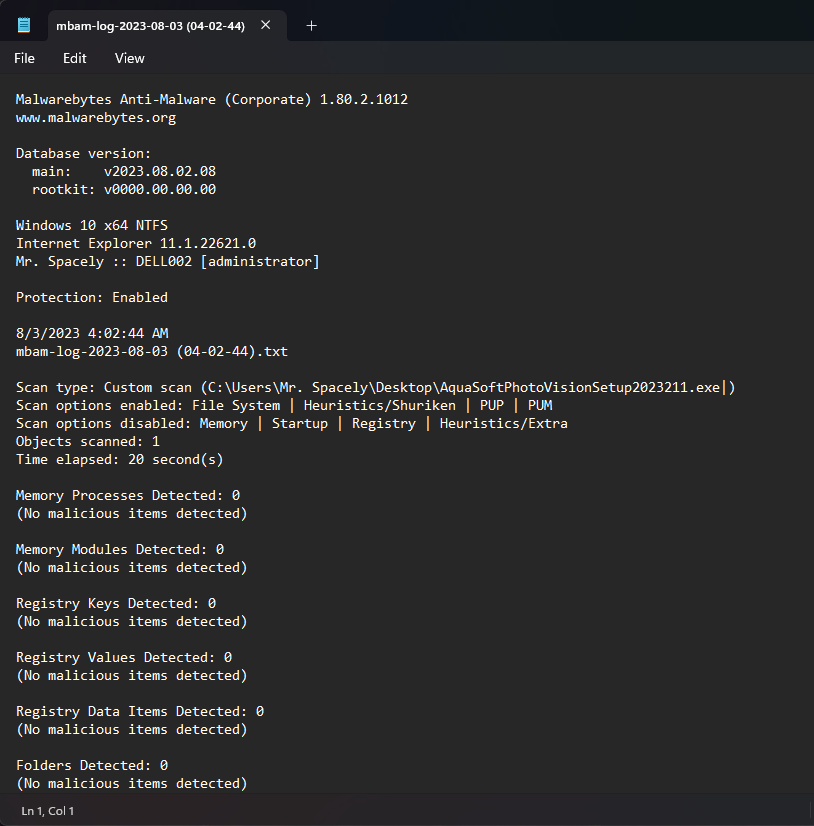Click the 'Scan options enabled' line
This screenshot has height=826, width=814.
[x=285, y=406]
